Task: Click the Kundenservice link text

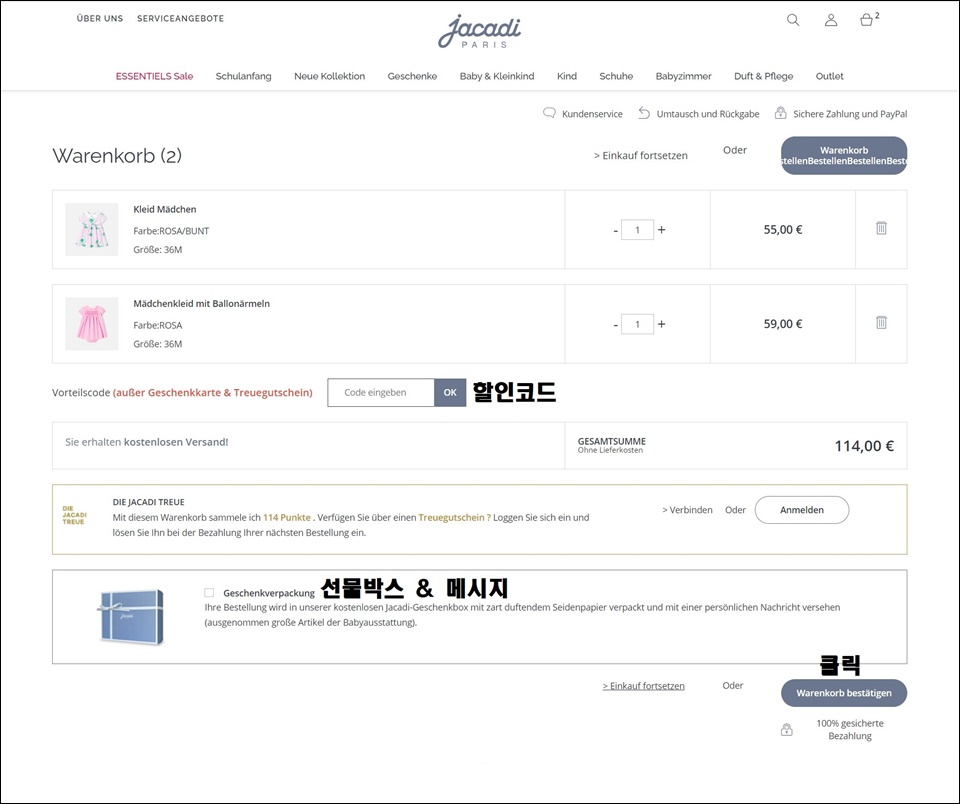Action: tap(592, 114)
